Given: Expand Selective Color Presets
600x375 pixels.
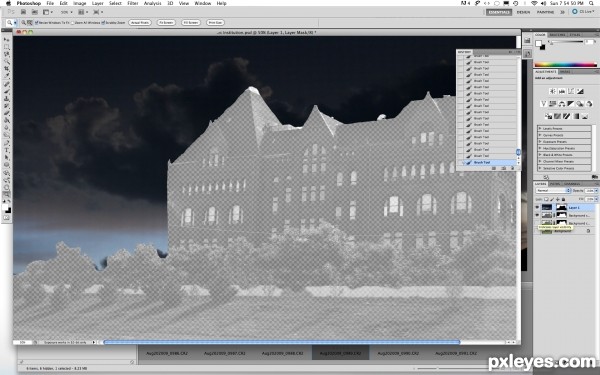Looking at the screenshot, I should 540,168.
